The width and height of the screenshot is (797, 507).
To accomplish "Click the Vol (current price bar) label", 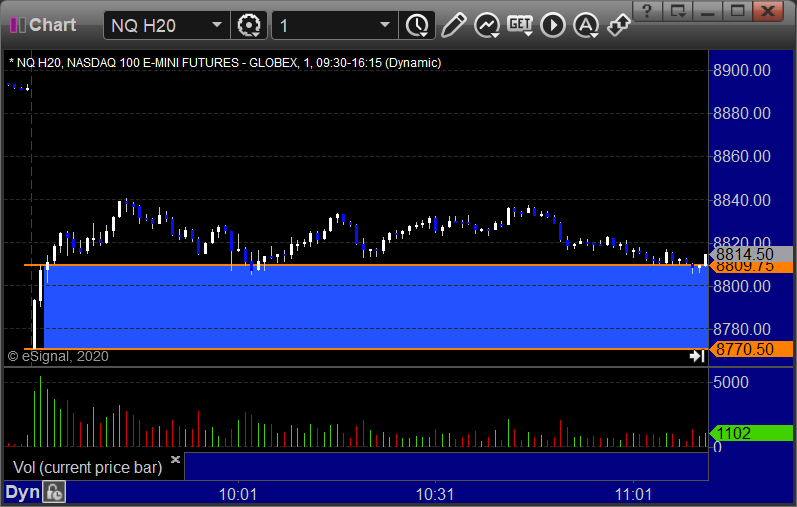I will coord(87,467).
